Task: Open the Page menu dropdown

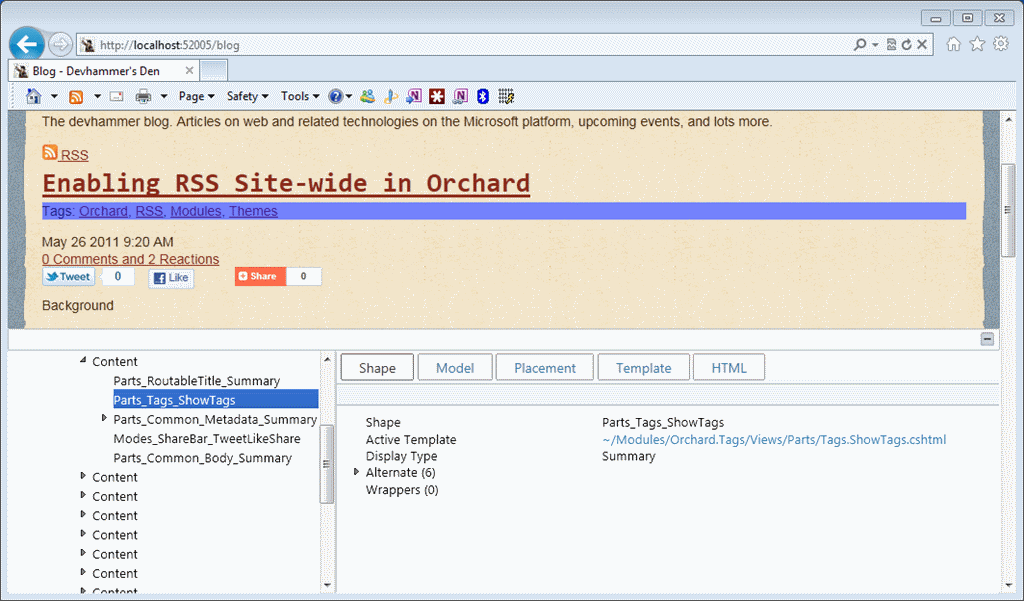Action: pos(197,97)
